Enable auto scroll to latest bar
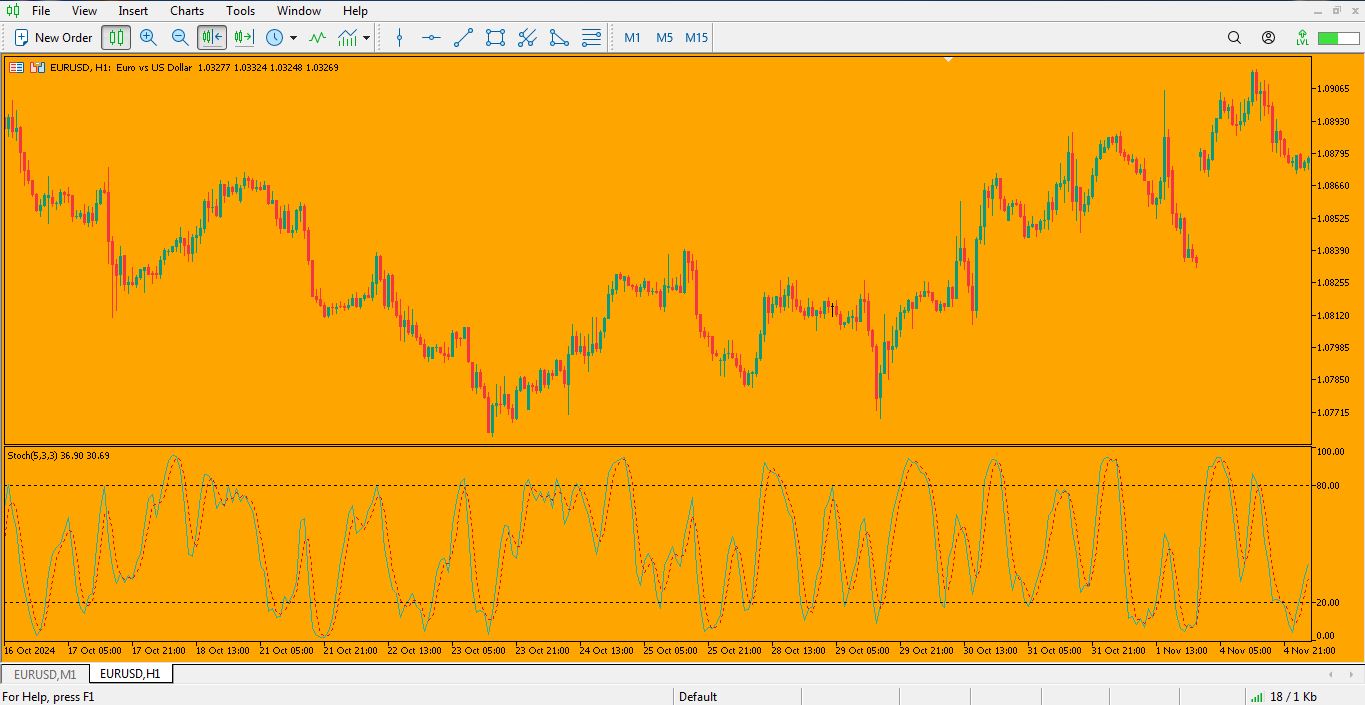This screenshot has height=705, width=1365. [x=211, y=37]
